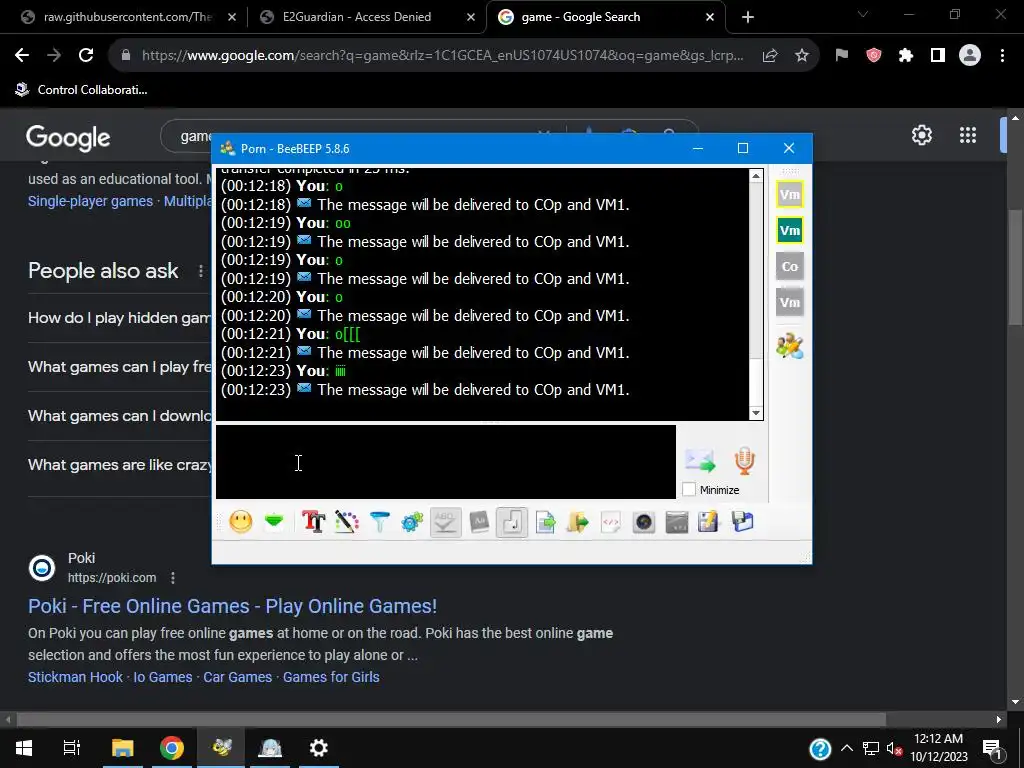Click the camera lens icon in BeeBEEP toolbar
This screenshot has height=768, width=1024.
644,522
